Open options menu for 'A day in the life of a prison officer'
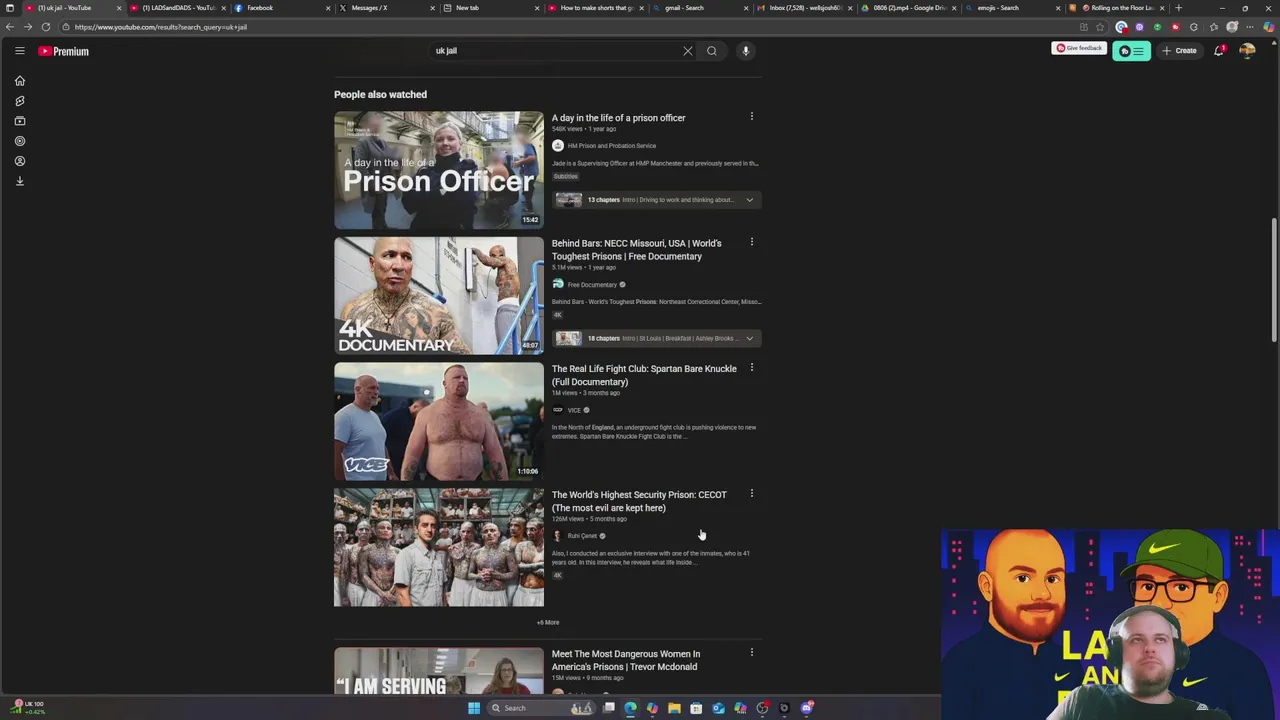 click(x=752, y=117)
